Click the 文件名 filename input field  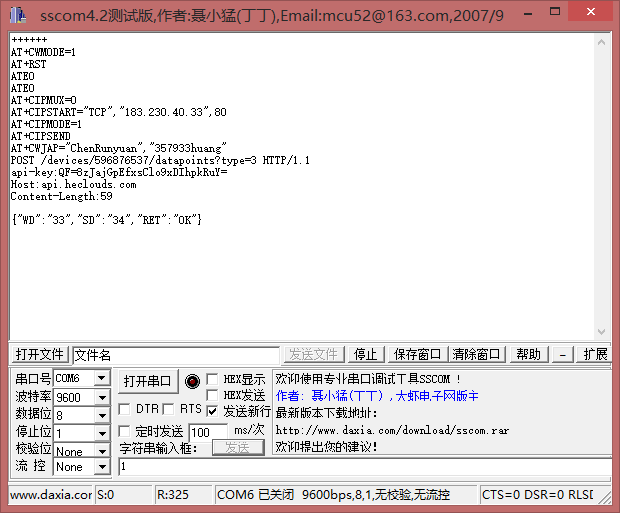[x=176, y=355]
